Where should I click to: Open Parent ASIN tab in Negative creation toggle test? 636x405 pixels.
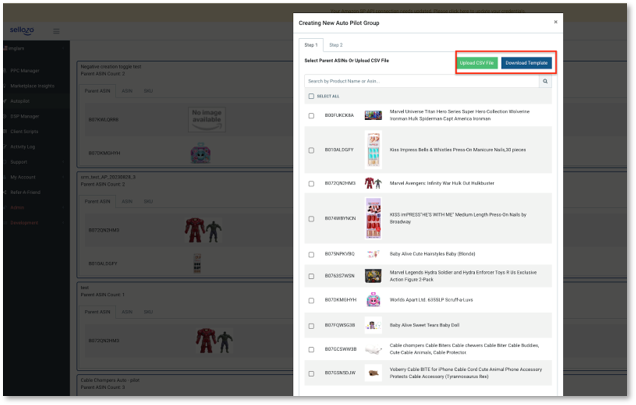pyautogui.click(x=97, y=91)
